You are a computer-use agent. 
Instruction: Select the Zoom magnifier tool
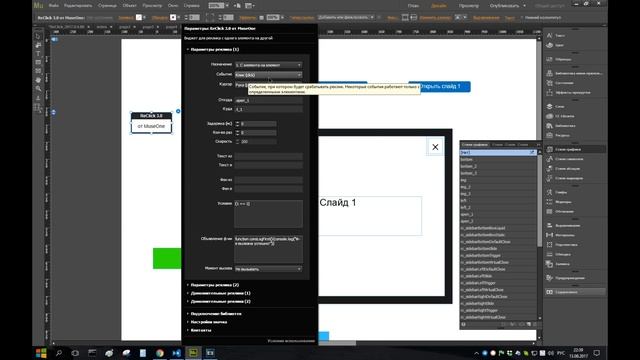[38, 89]
